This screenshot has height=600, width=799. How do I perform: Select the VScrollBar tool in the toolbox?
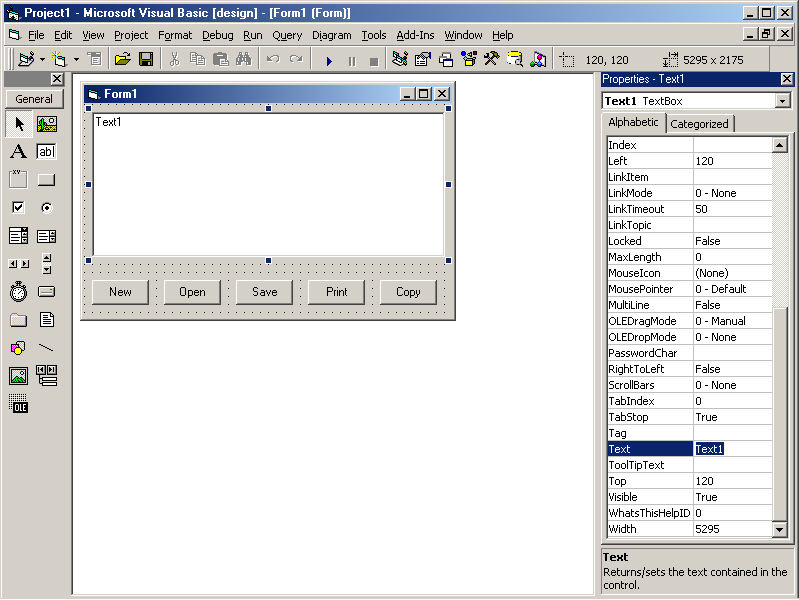[x=46, y=264]
